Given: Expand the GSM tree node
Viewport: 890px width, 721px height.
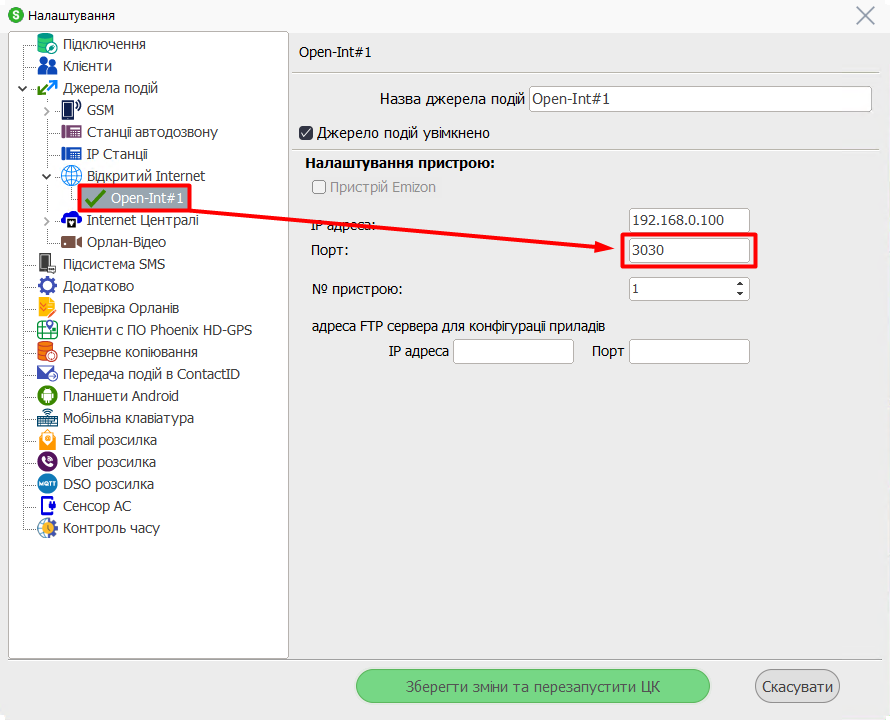Looking at the screenshot, I should click(46, 111).
